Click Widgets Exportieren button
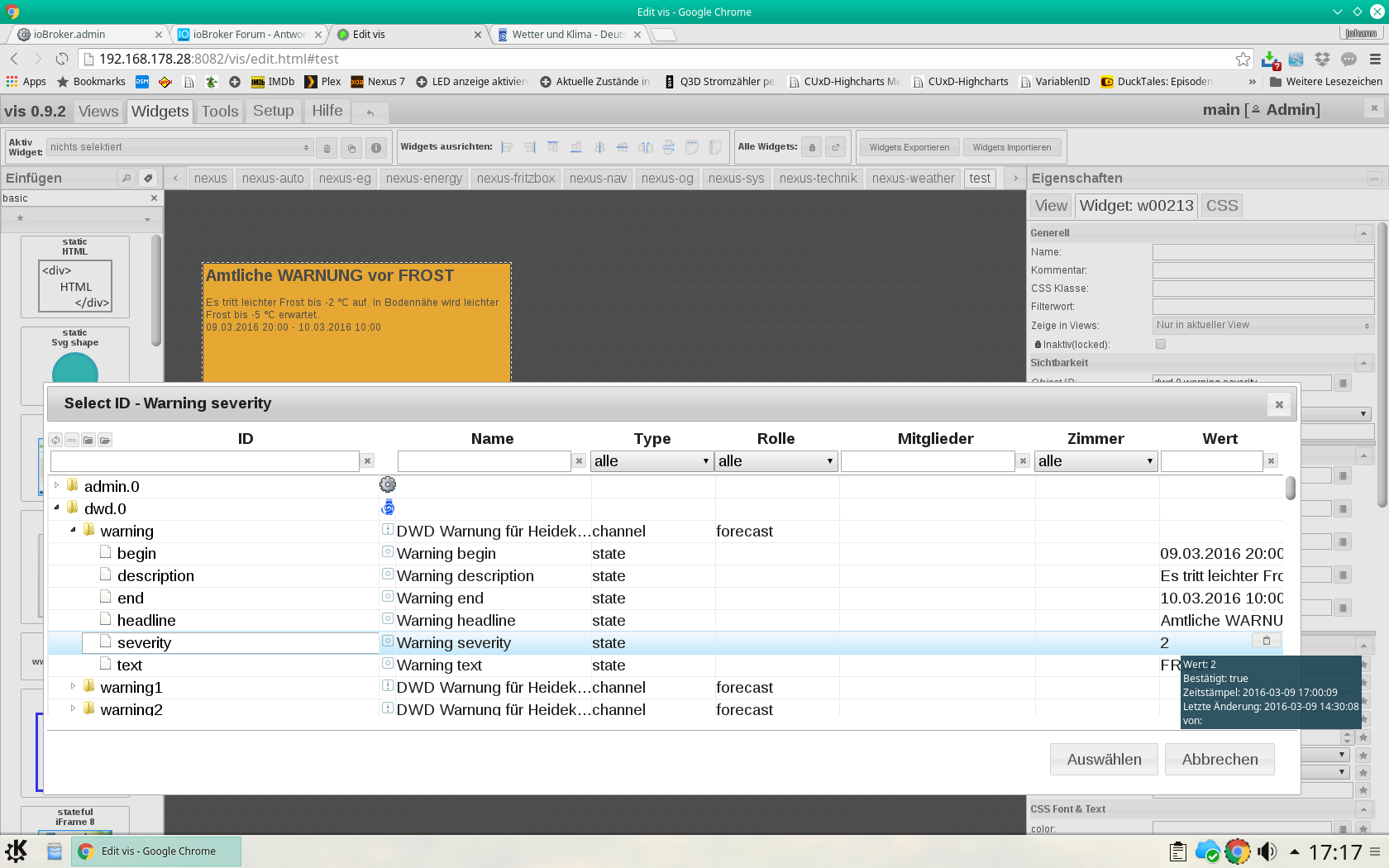Viewport: 1389px width, 868px height. click(x=909, y=147)
